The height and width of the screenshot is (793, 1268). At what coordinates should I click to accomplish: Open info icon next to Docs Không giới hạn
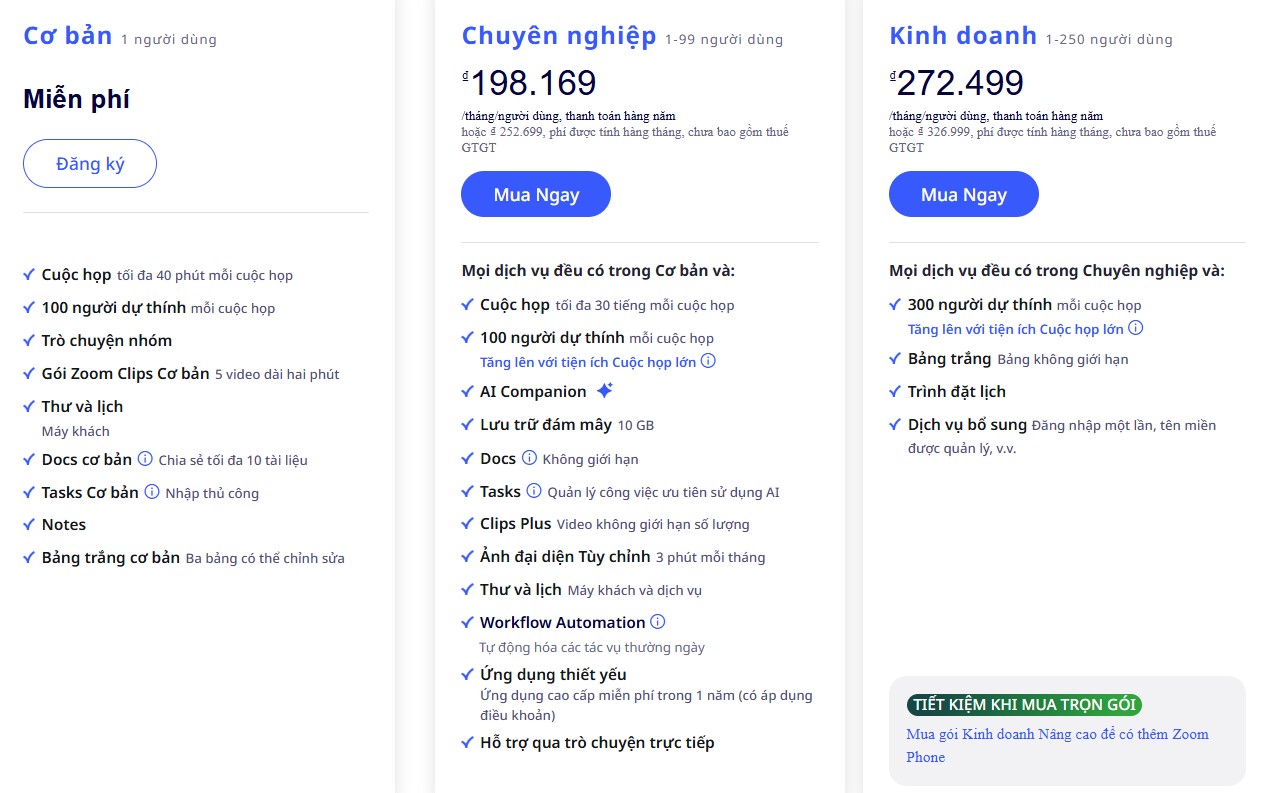pos(529,458)
